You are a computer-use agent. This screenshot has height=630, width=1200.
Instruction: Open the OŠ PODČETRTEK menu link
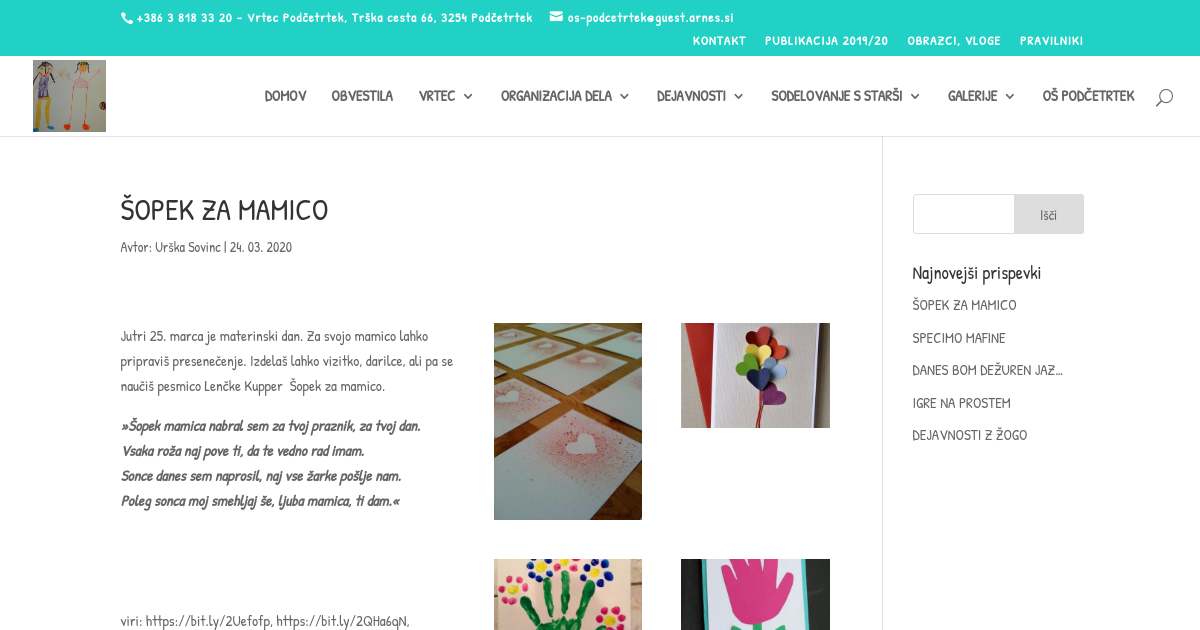click(x=1088, y=97)
